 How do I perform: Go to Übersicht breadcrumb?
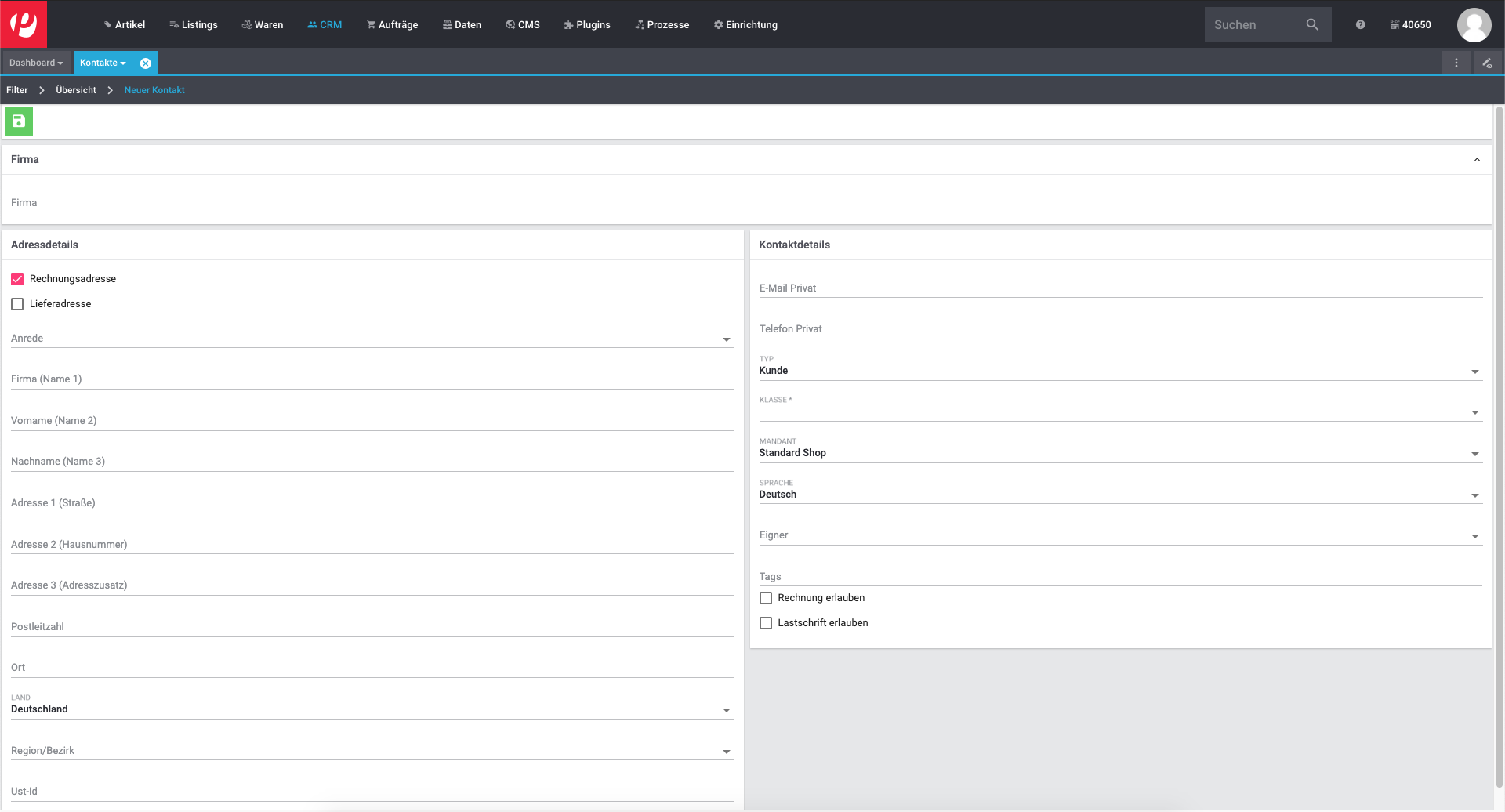click(x=76, y=91)
